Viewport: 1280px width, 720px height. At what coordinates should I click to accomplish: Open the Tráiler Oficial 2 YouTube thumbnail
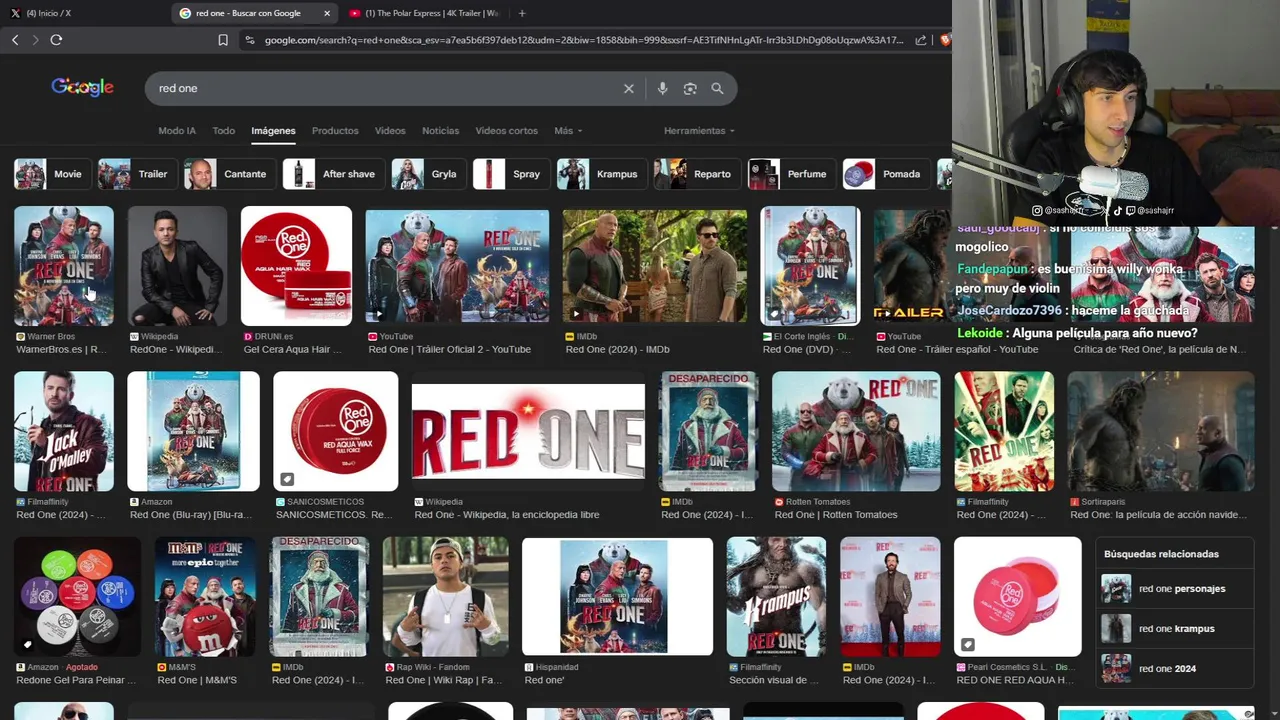pyautogui.click(x=457, y=266)
